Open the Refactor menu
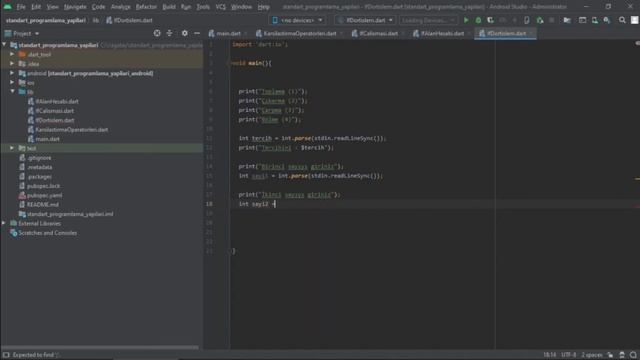 pos(146,7)
